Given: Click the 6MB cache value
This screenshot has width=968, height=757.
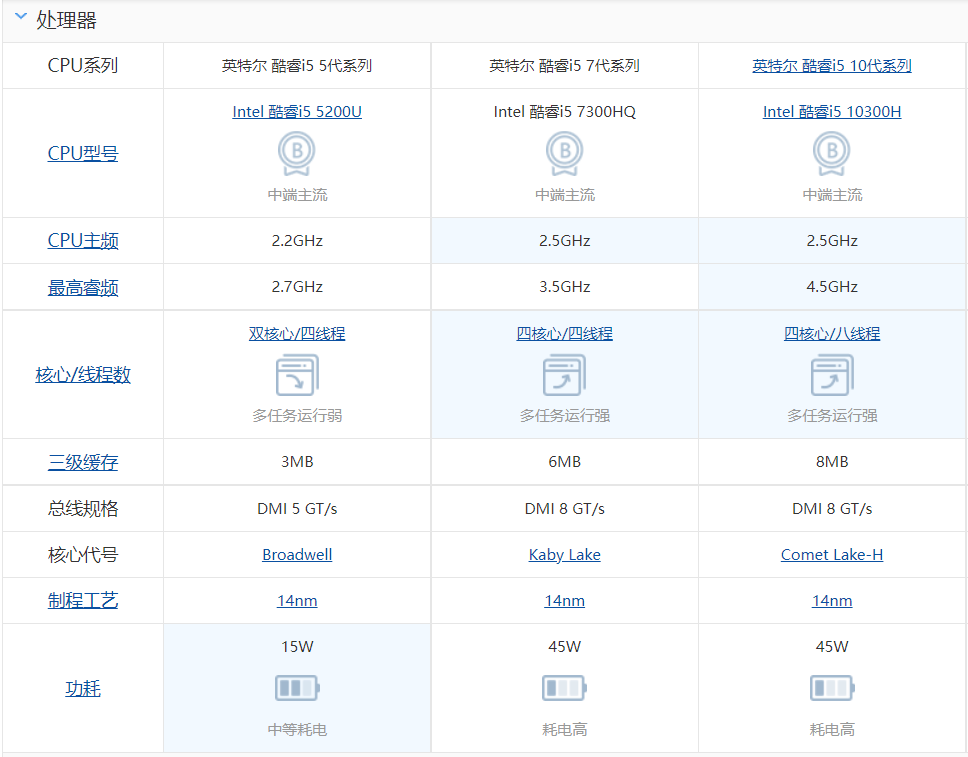Looking at the screenshot, I should coord(564,462).
